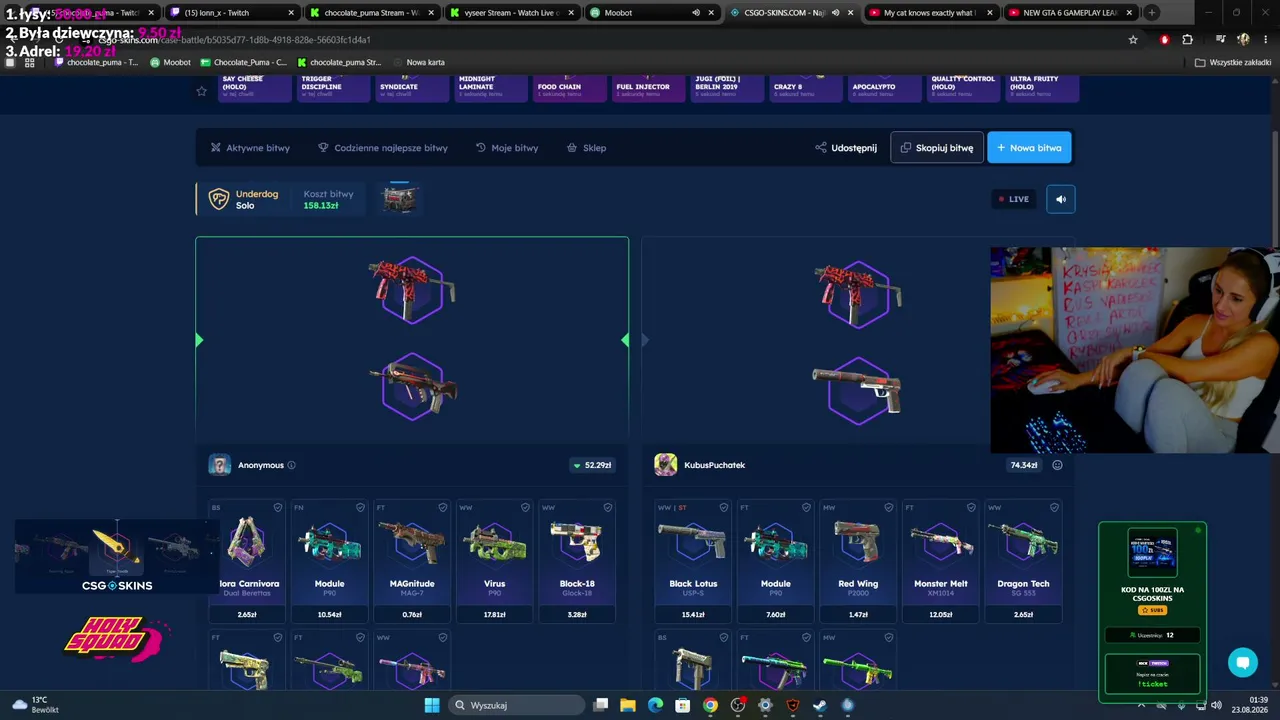Click the info icon beside Anonymous
The width and height of the screenshot is (1280, 720).
292,465
